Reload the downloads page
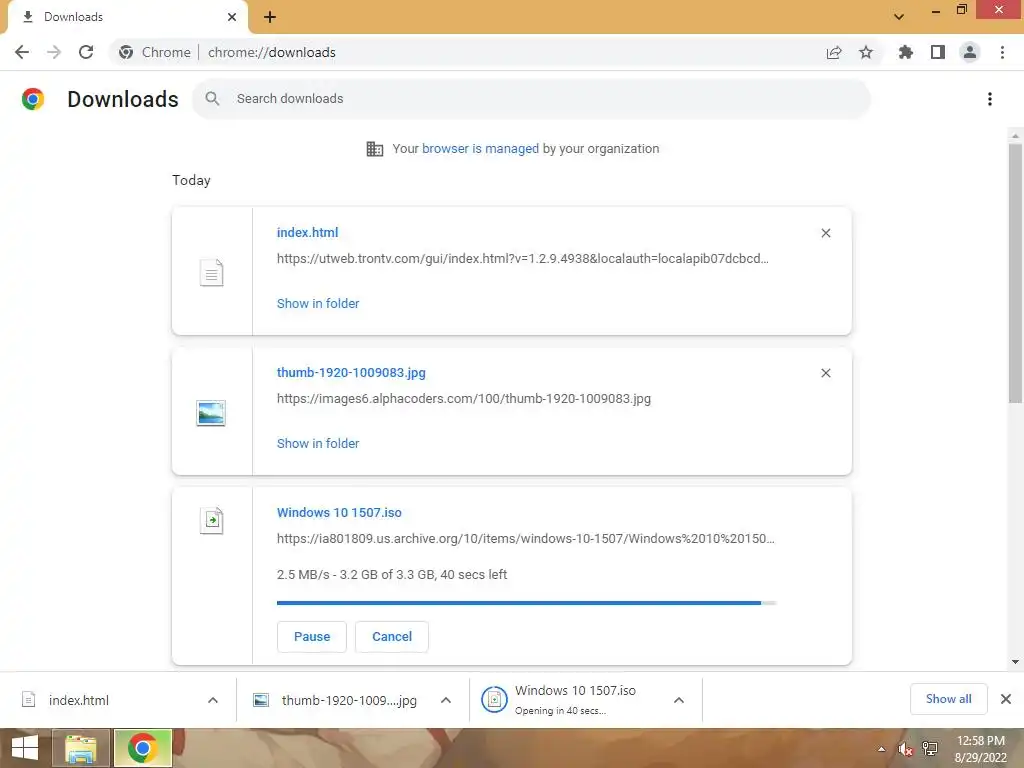The width and height of the screenshot is (1024, 768). (86, 52)
